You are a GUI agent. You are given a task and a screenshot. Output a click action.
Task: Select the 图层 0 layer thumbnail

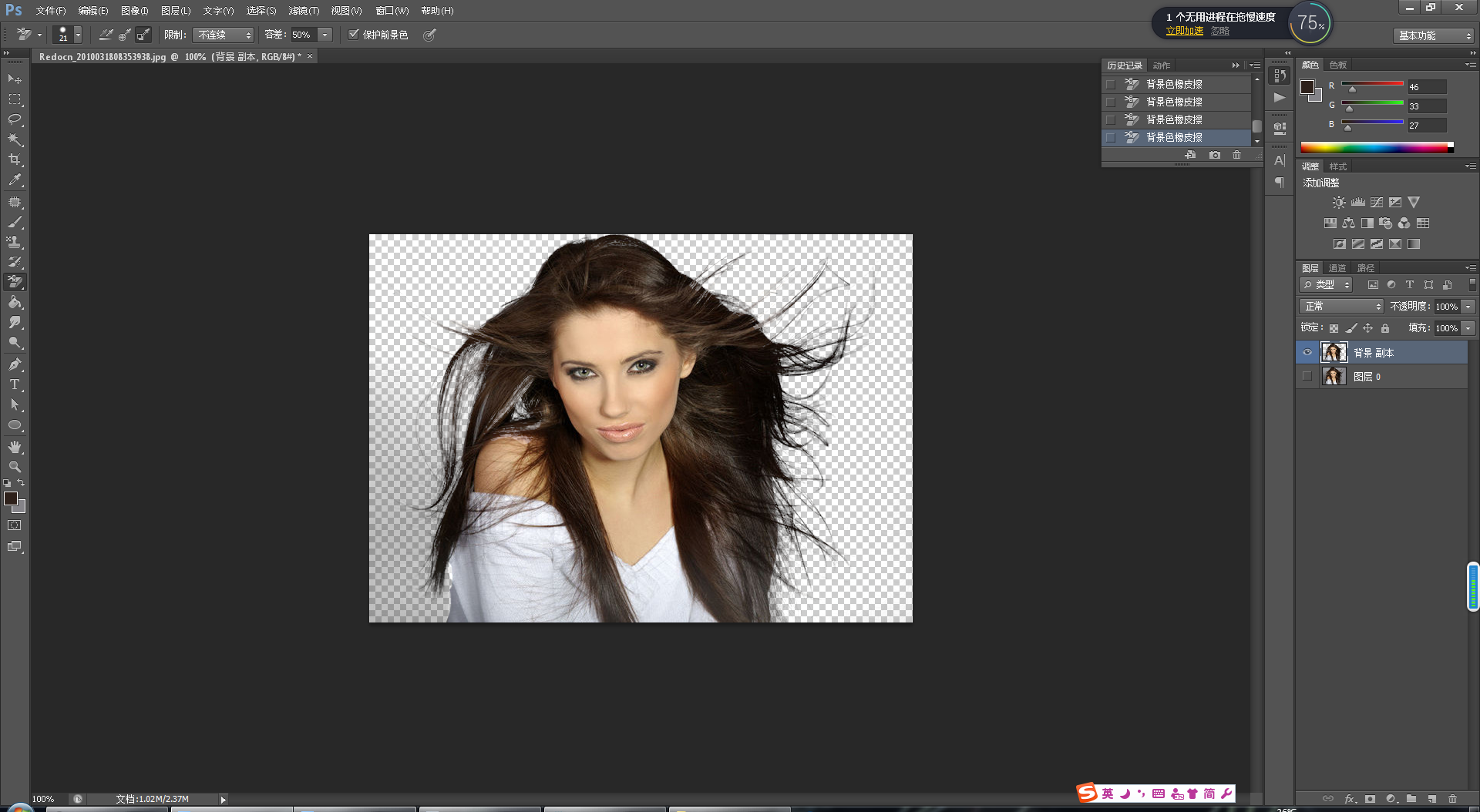(x=1334, y=376)
